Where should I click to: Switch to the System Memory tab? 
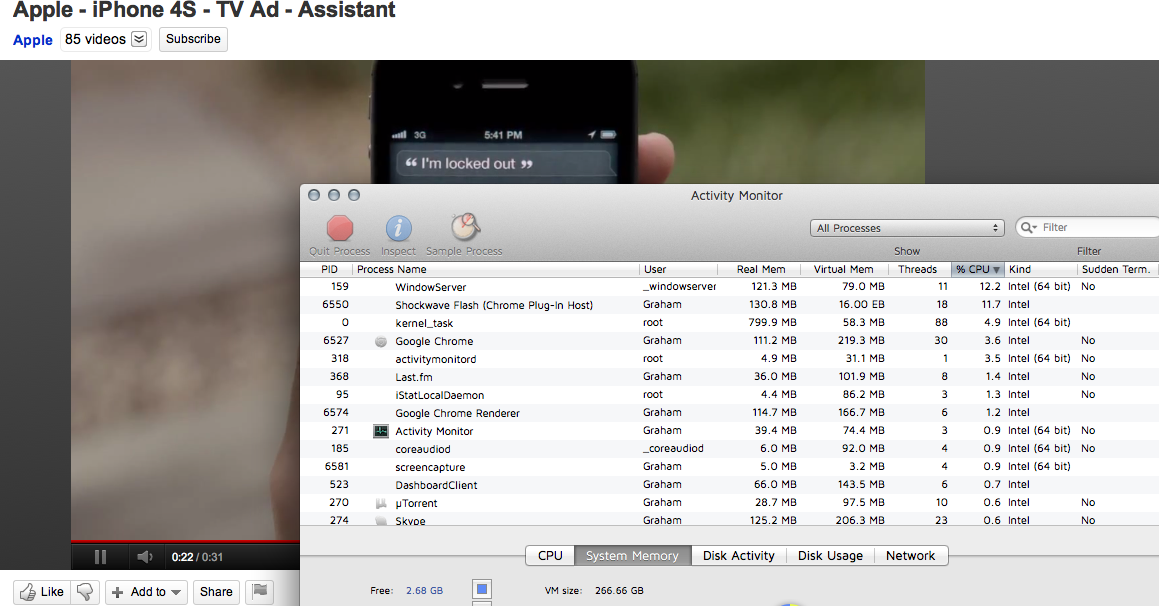[632, 556]
